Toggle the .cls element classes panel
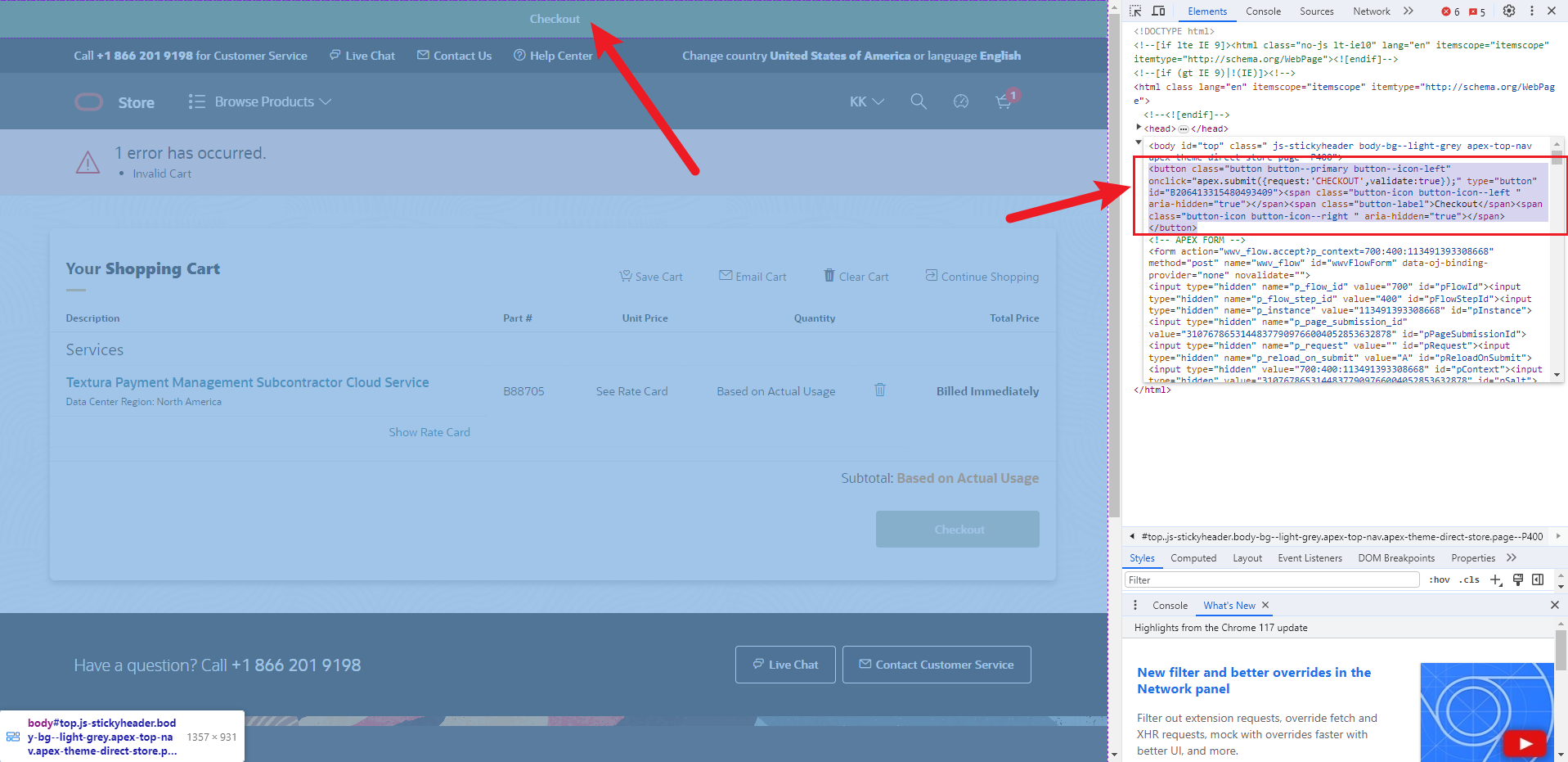This screenshot has height=762, width=1568. coord(1471,579)
